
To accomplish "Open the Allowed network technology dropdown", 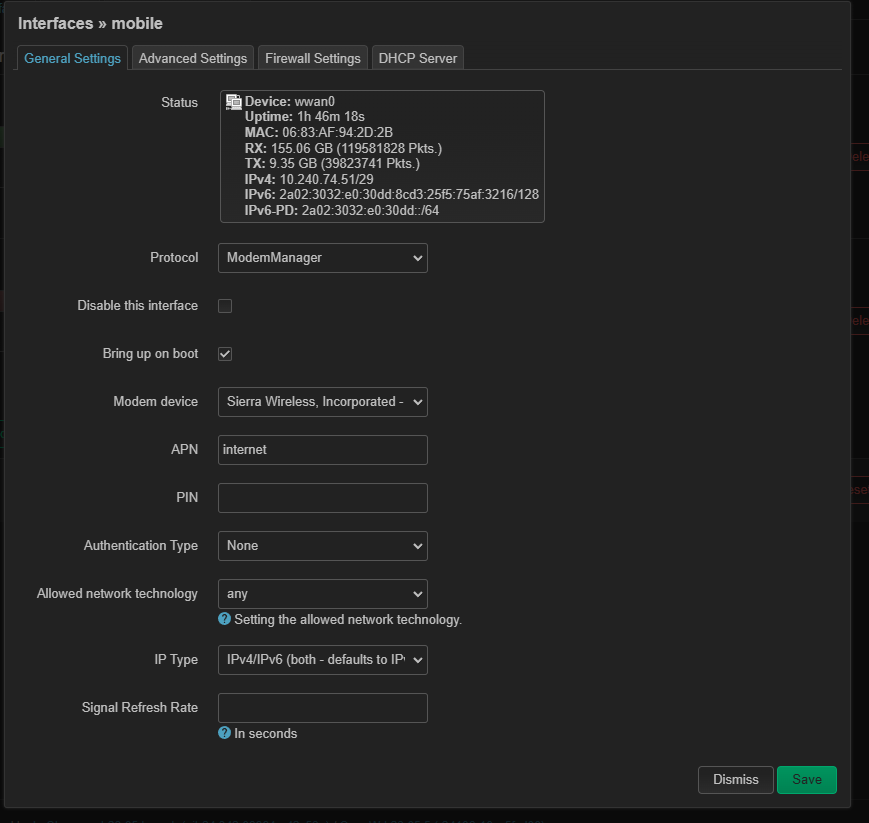I will (x=322, y=593).
